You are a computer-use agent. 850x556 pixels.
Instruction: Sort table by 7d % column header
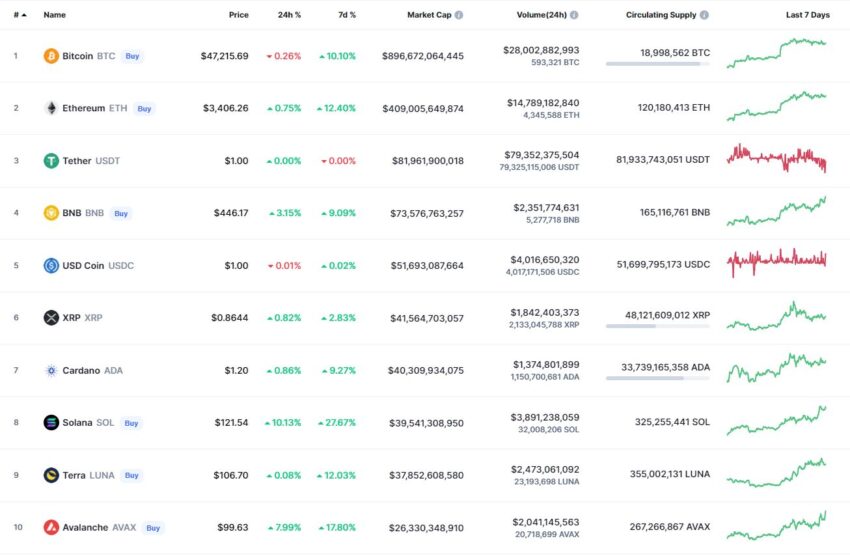coord(347,15)
